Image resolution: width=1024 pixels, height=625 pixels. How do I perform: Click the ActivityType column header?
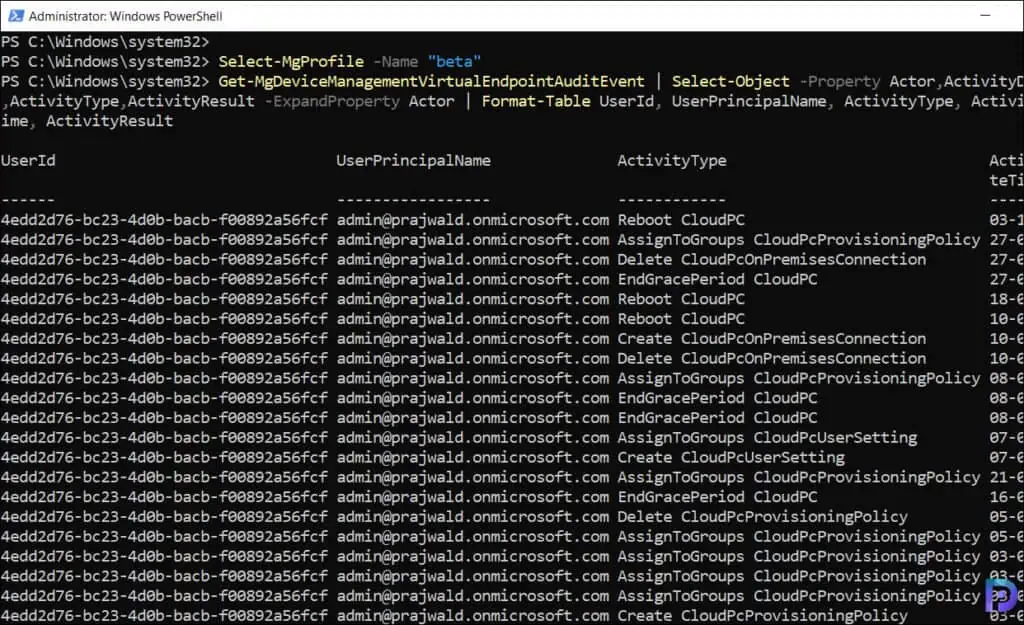[672, 161]
